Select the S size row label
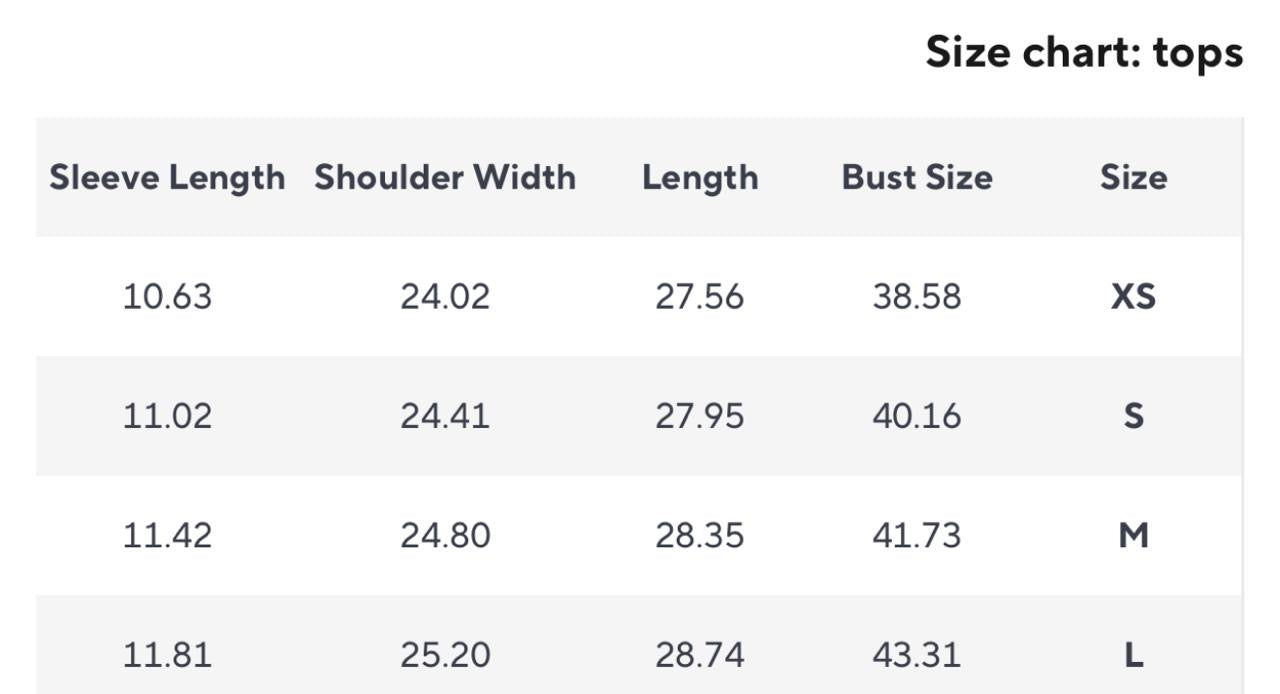The image size is (1280, 694). [1133, 415]
